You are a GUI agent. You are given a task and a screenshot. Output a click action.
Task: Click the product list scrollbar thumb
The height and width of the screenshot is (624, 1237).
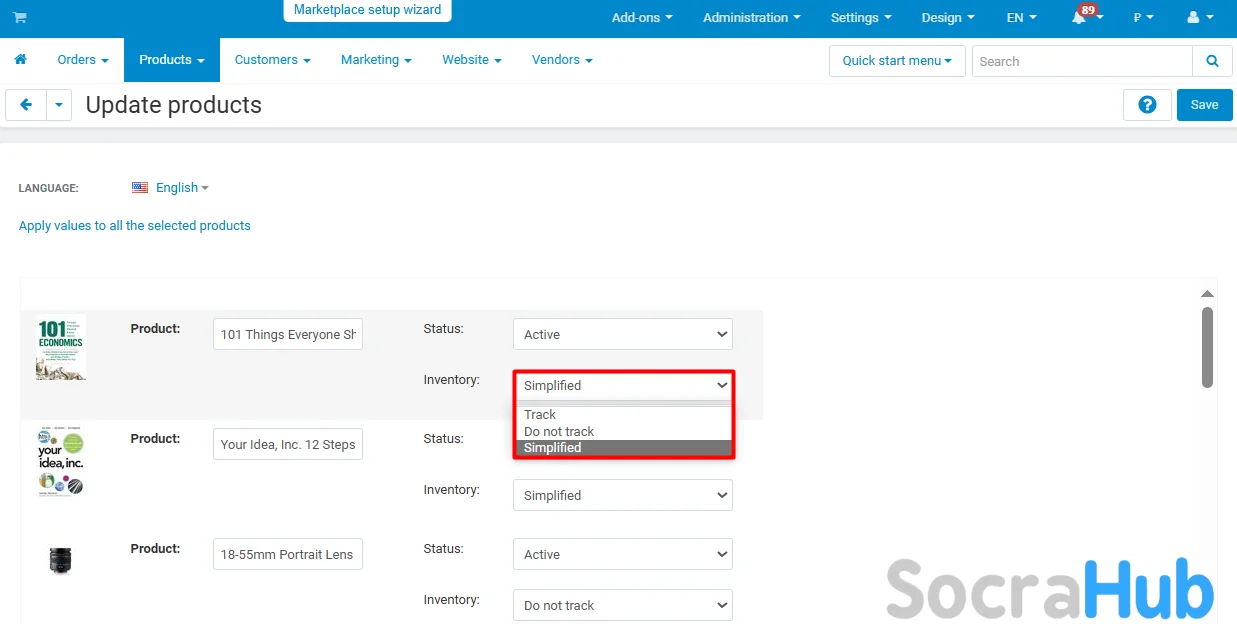(x=1207, y=346)
